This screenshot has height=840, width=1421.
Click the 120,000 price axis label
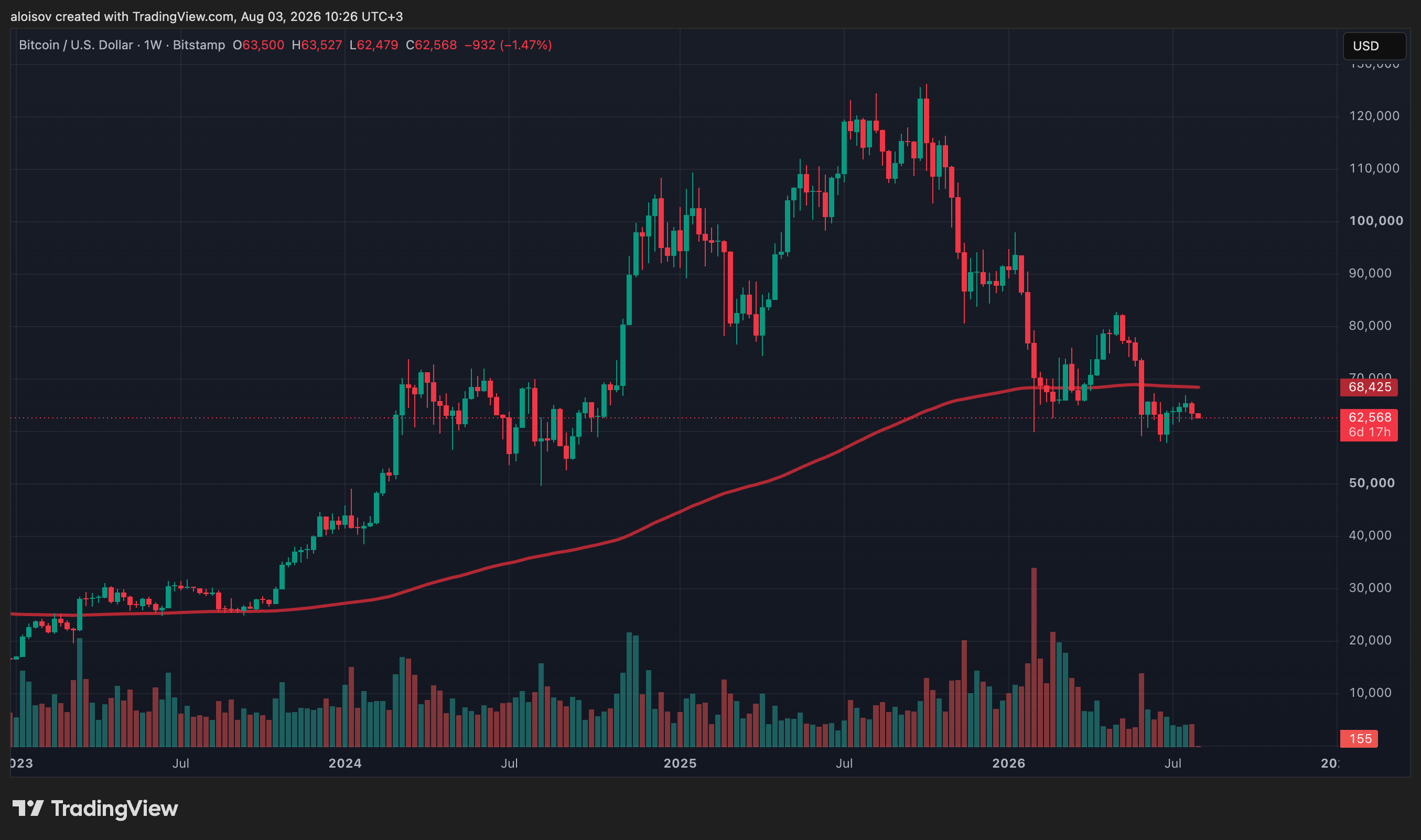1374,116
